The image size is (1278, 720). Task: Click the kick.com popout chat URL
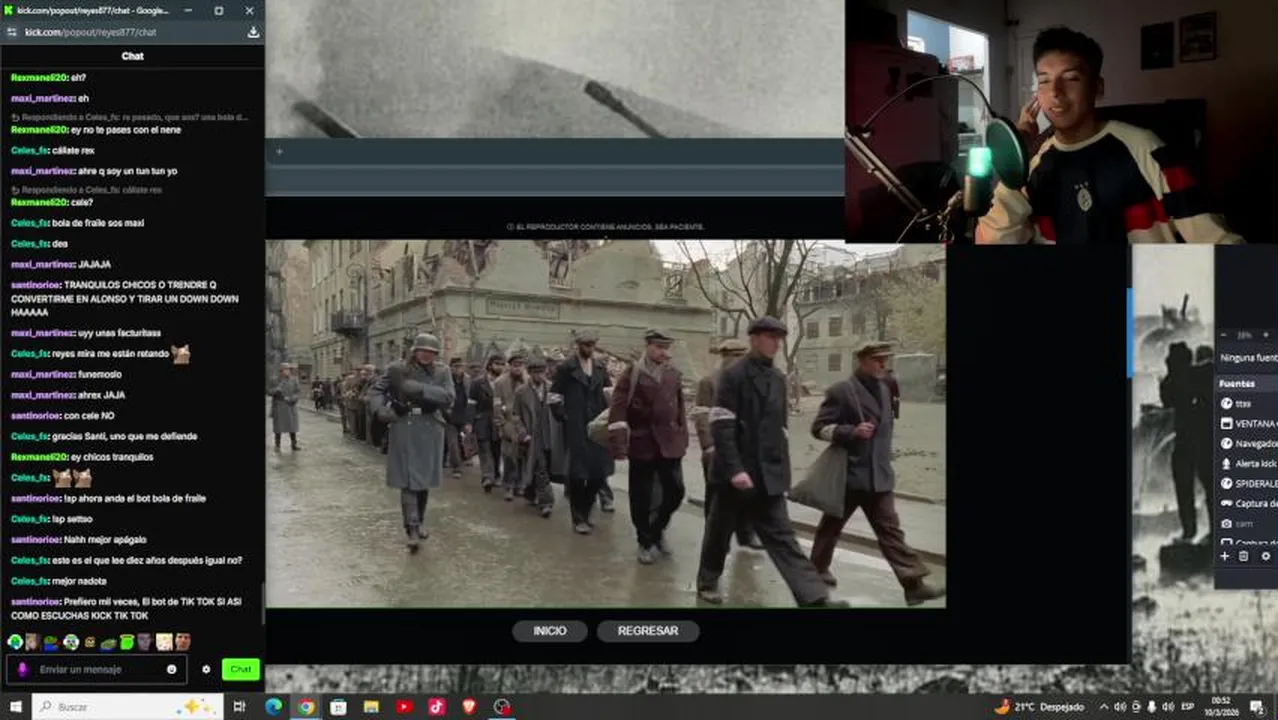coord(90,32)
